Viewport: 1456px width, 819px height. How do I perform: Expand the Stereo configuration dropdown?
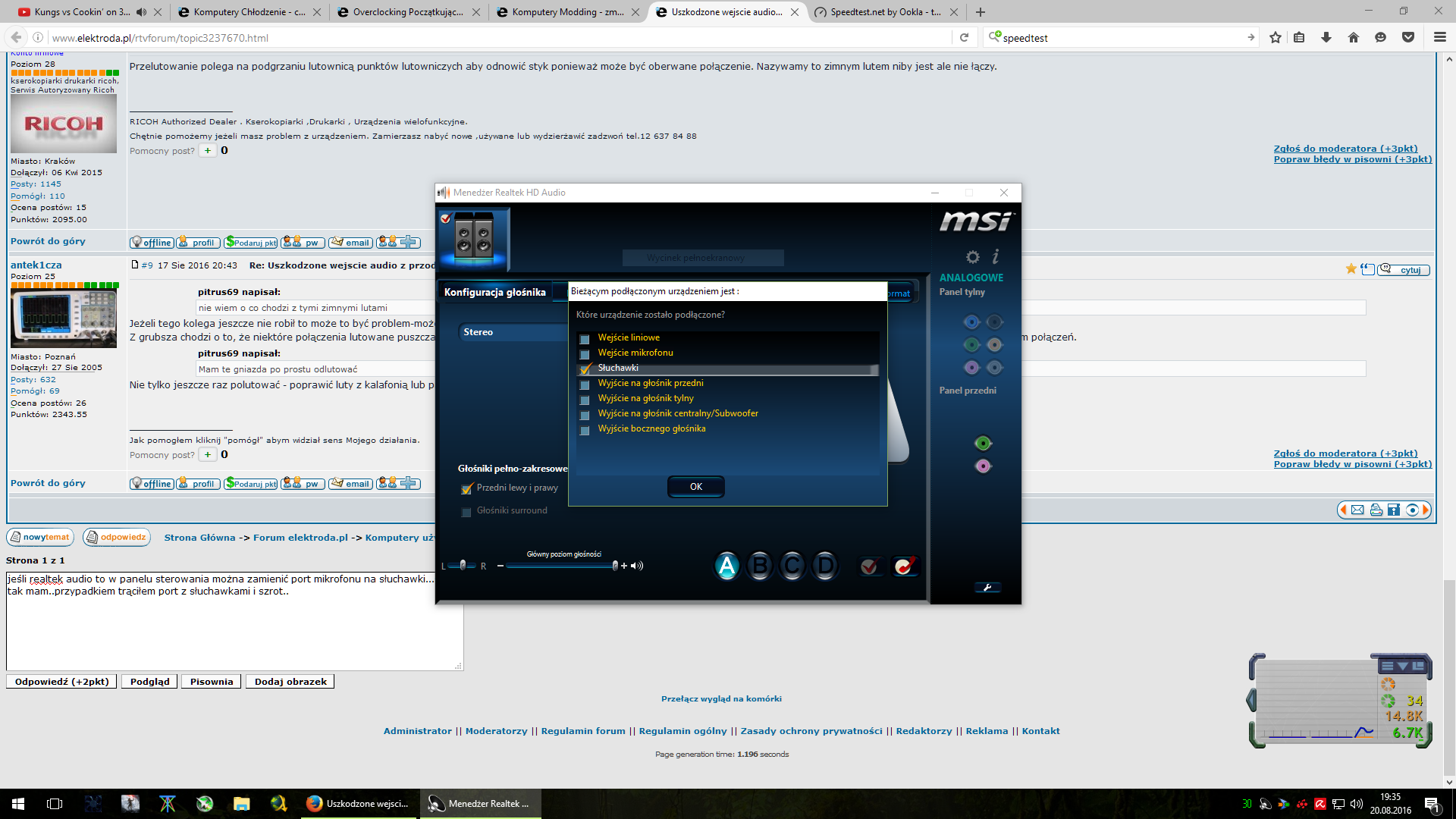tap(516, 332)
